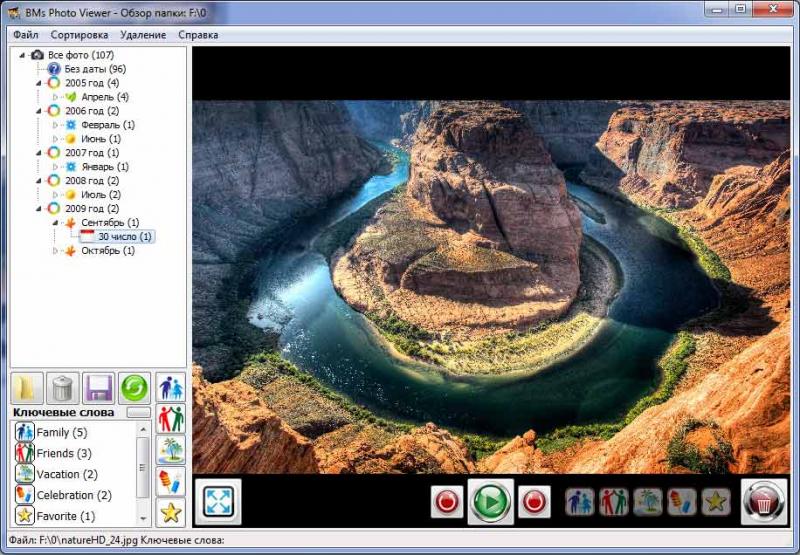Select 2009 год (2) in the tree
This screenshot has height=555, width=800.
point(92,209)
